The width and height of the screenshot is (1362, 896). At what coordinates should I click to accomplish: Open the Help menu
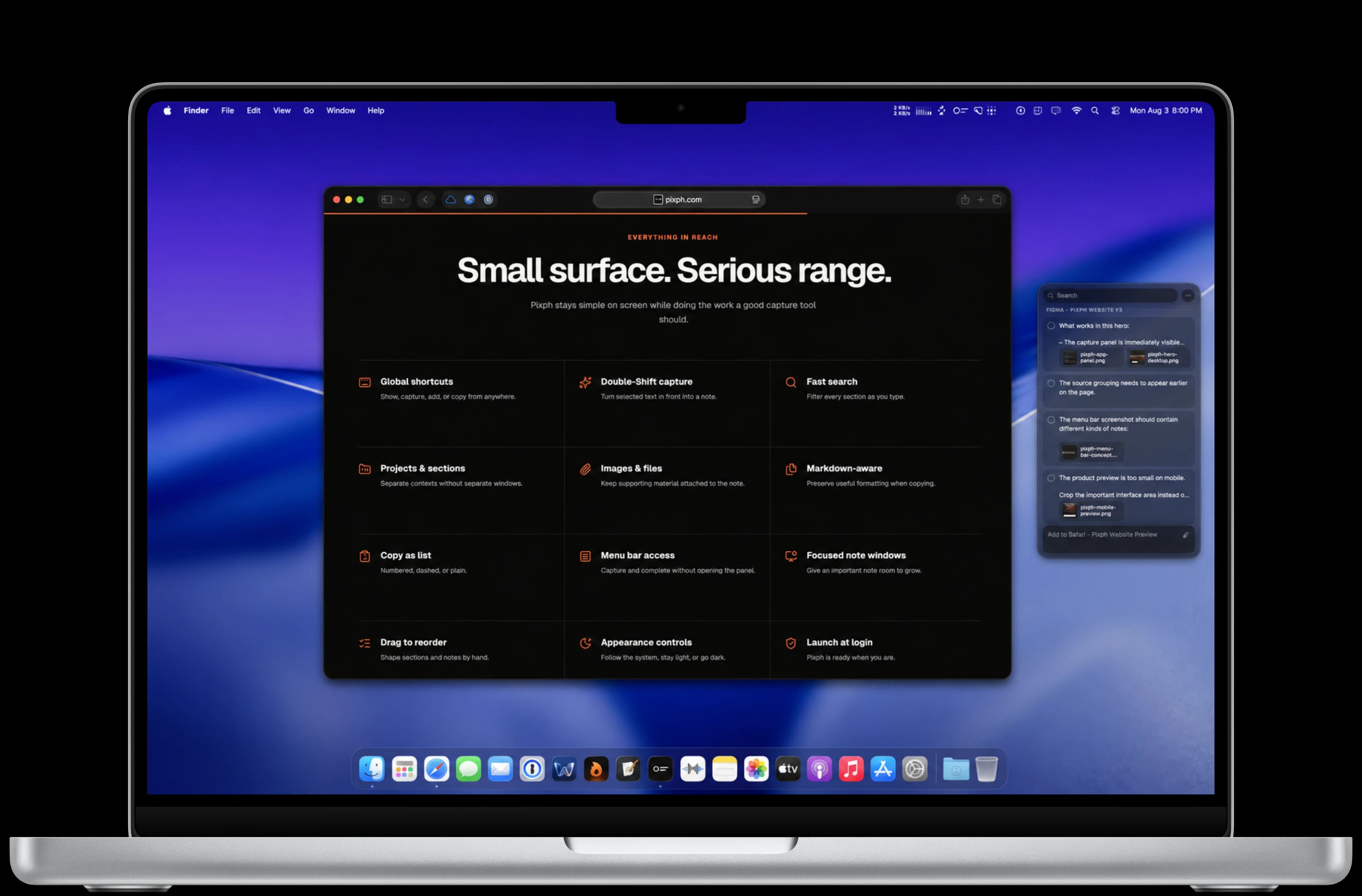click(x=375, y=110)
